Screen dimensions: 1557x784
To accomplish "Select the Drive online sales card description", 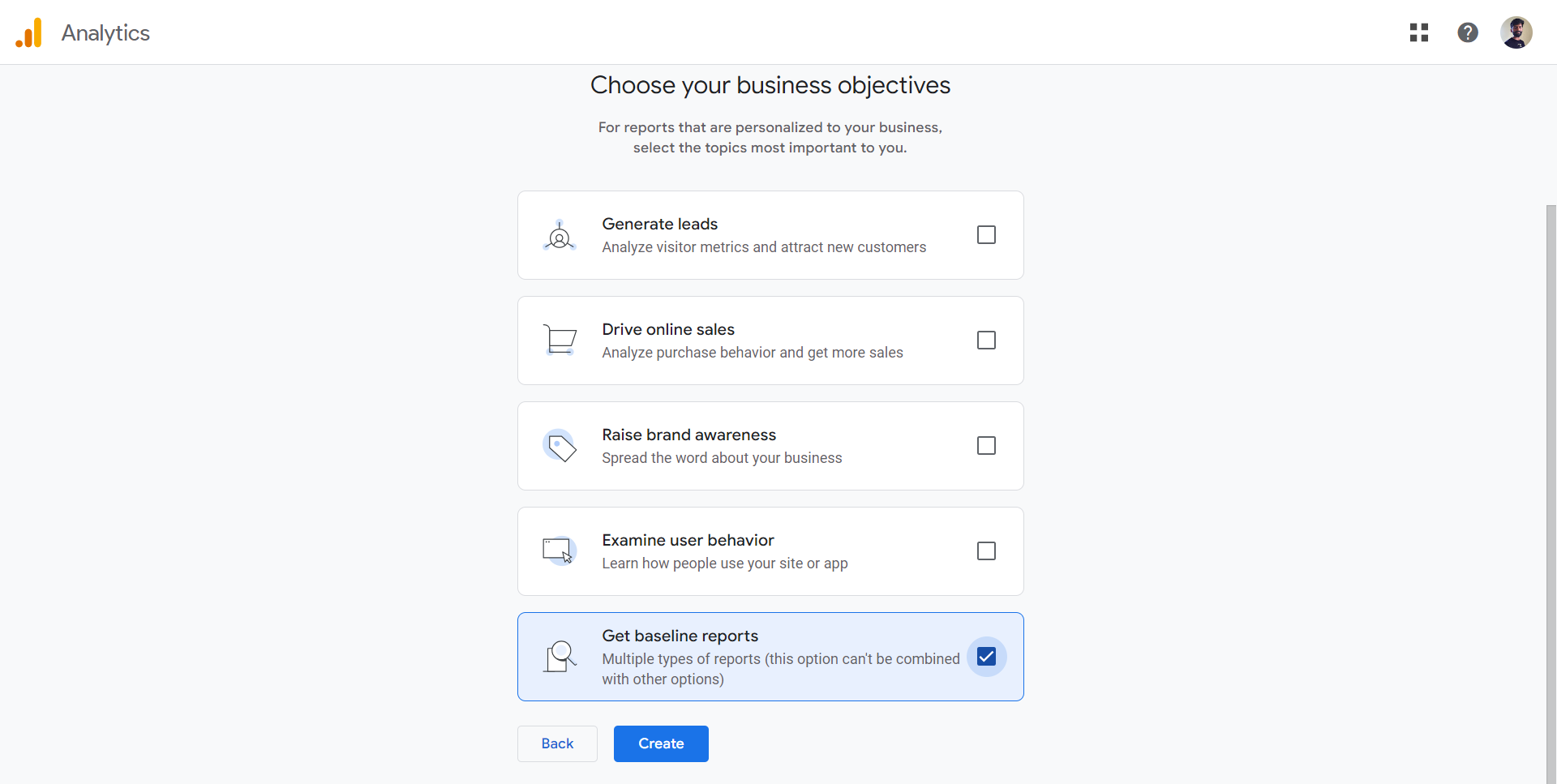I will (753, 353).
